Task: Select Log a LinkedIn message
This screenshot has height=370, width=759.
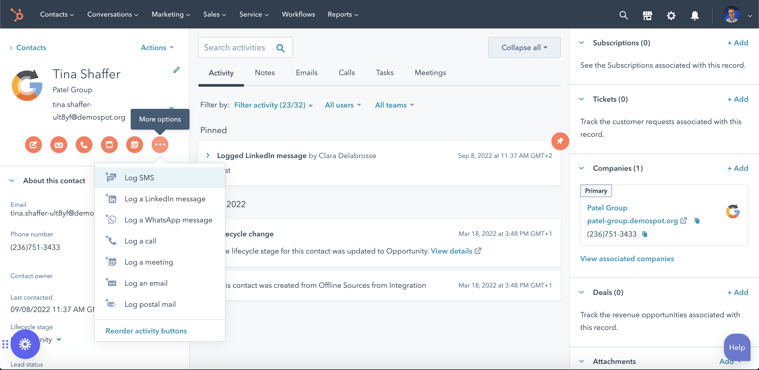Action: (160, 199)
